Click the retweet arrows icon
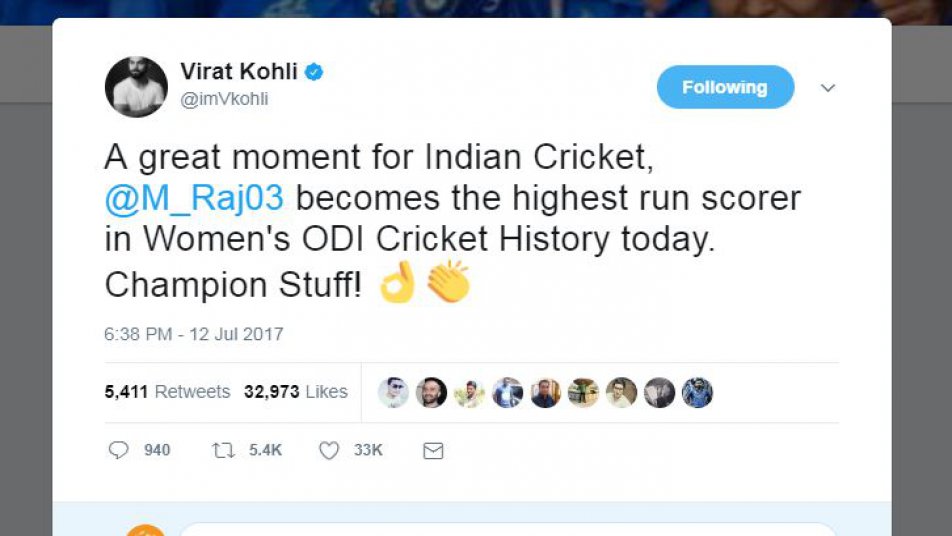952x536 pixels. pyautogui.click(x=223, y=451)
